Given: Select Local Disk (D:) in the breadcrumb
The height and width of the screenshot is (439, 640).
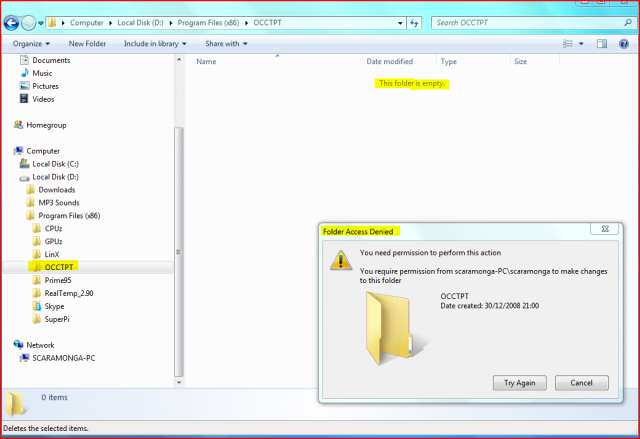Looking at the screenshot, I should pos(140,23).
